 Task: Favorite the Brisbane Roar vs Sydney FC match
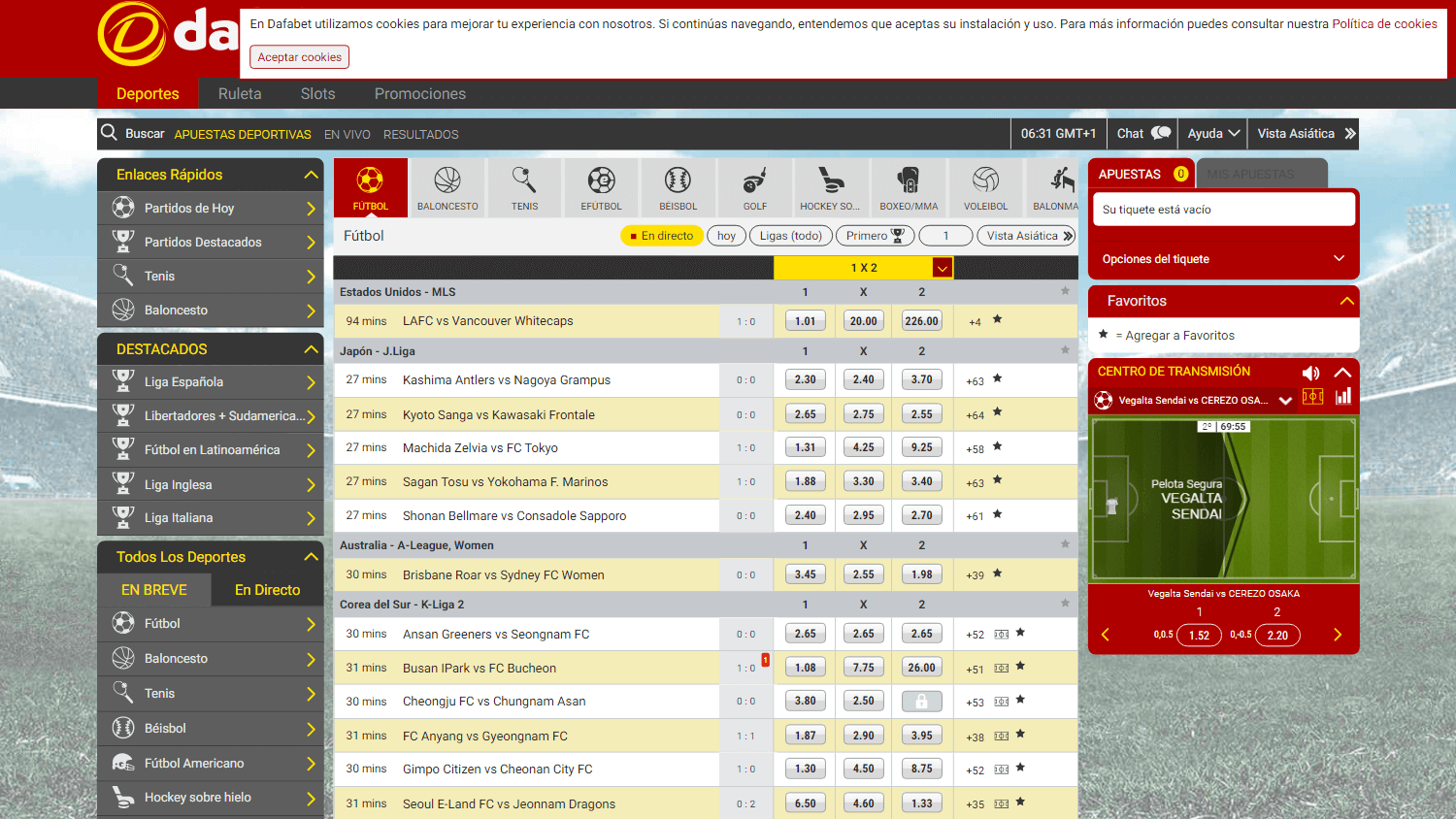[x=997, y=573]
